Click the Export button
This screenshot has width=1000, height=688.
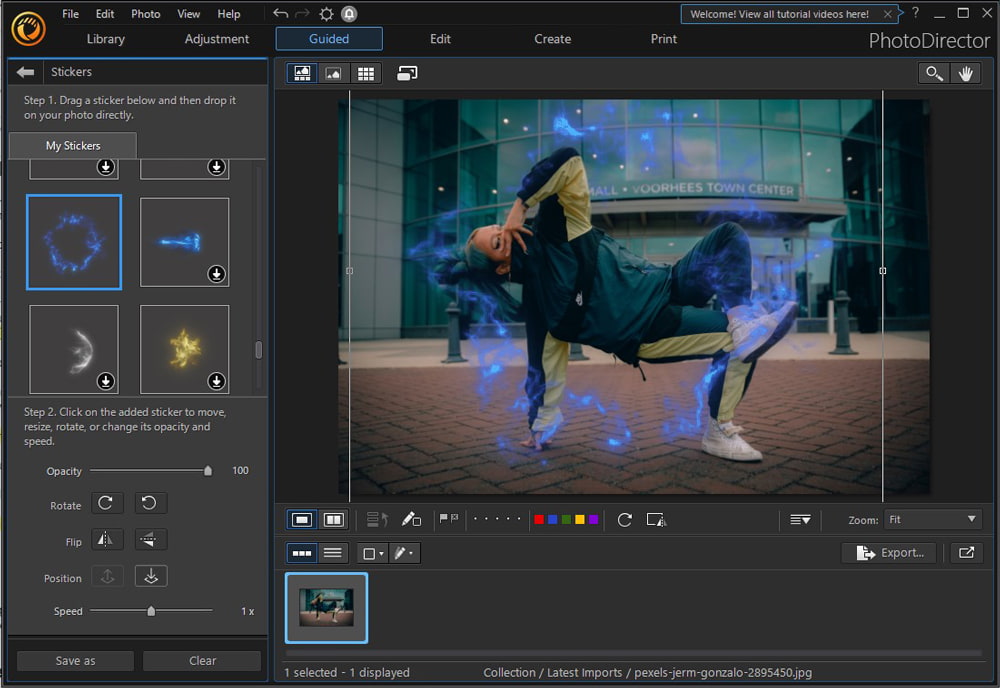pyautogui.click(x=888, y=552)
